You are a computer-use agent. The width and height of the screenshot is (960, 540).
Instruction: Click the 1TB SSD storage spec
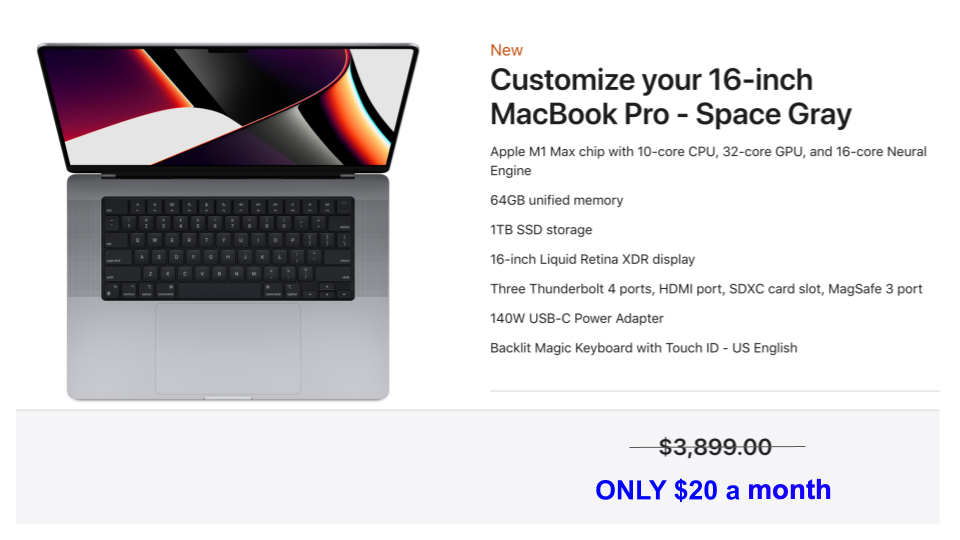pos(541,230)
